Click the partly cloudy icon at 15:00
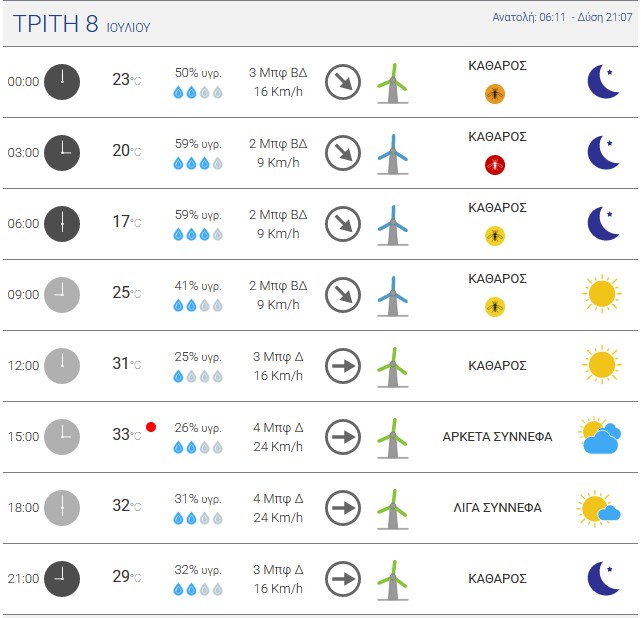 coord(600,436)
